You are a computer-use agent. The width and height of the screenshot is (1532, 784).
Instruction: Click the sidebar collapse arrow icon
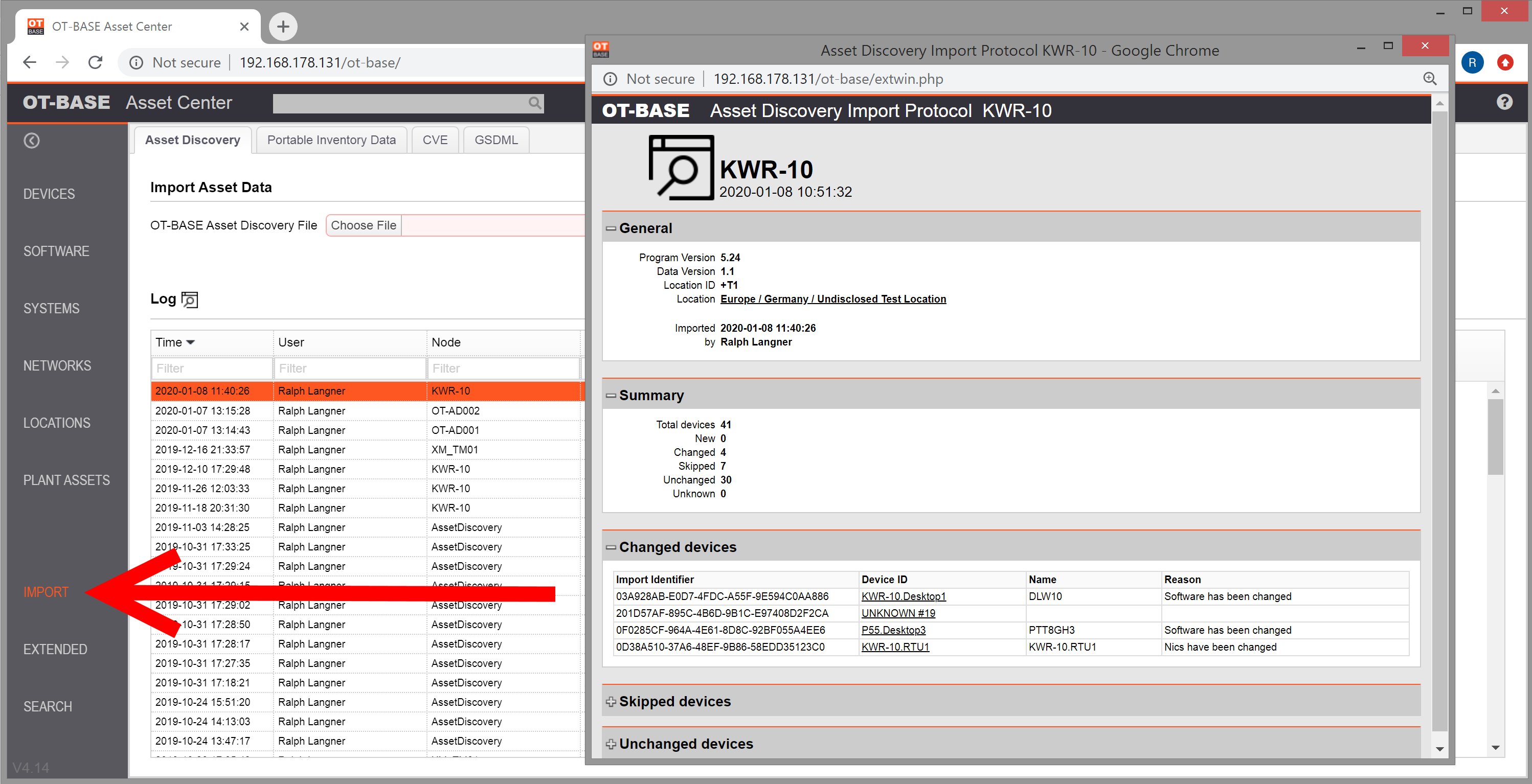[x=32, y=140]
